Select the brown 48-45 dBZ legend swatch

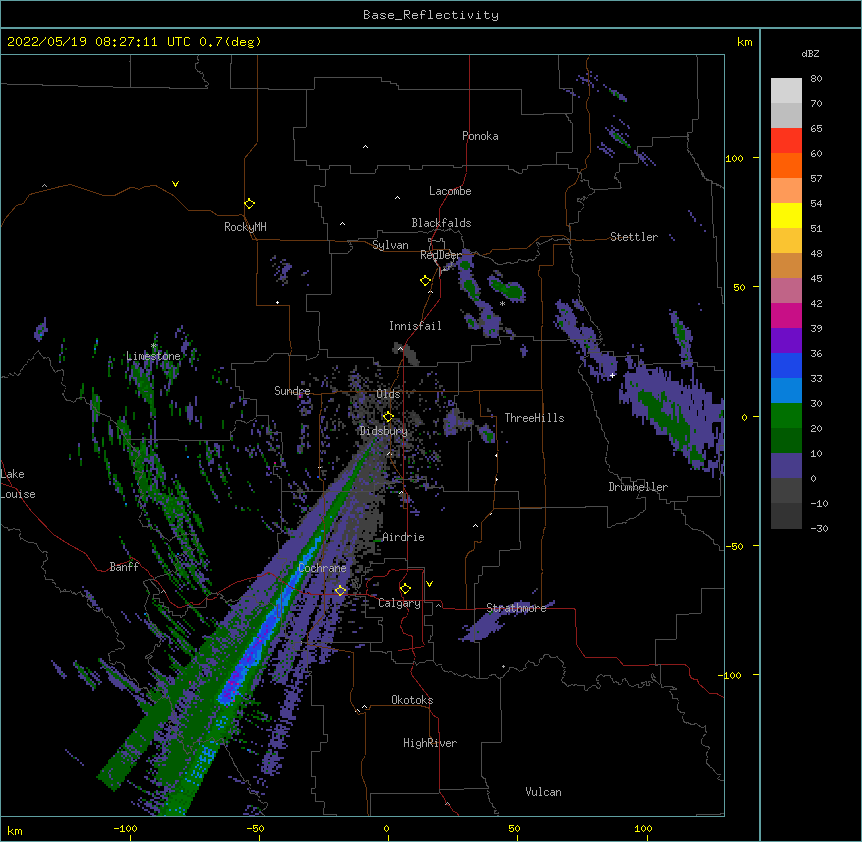tap(786, 265)
